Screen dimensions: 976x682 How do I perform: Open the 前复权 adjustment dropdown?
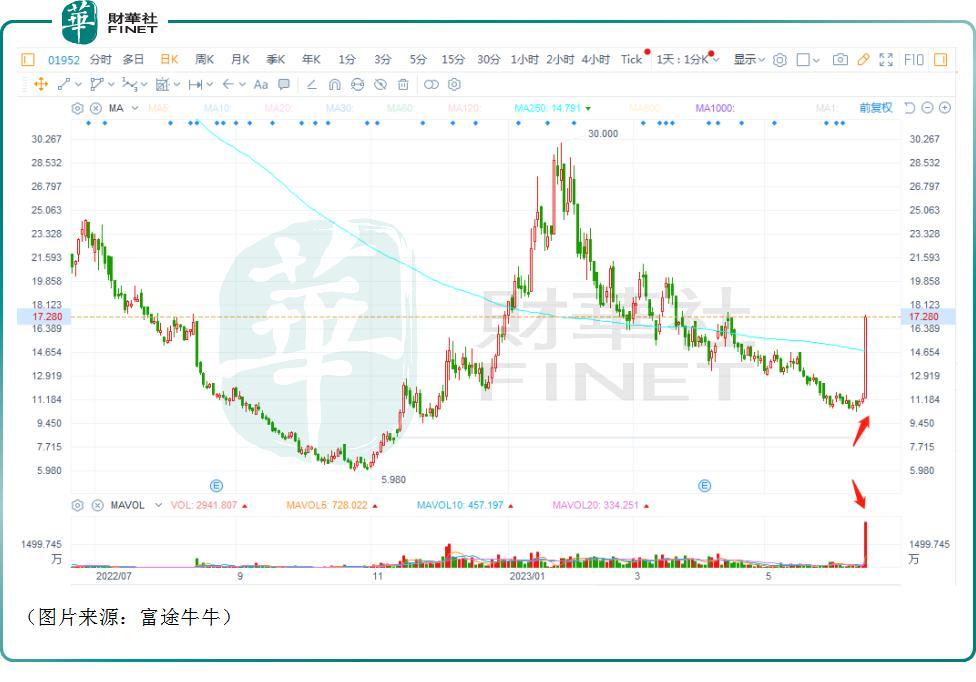877,106
